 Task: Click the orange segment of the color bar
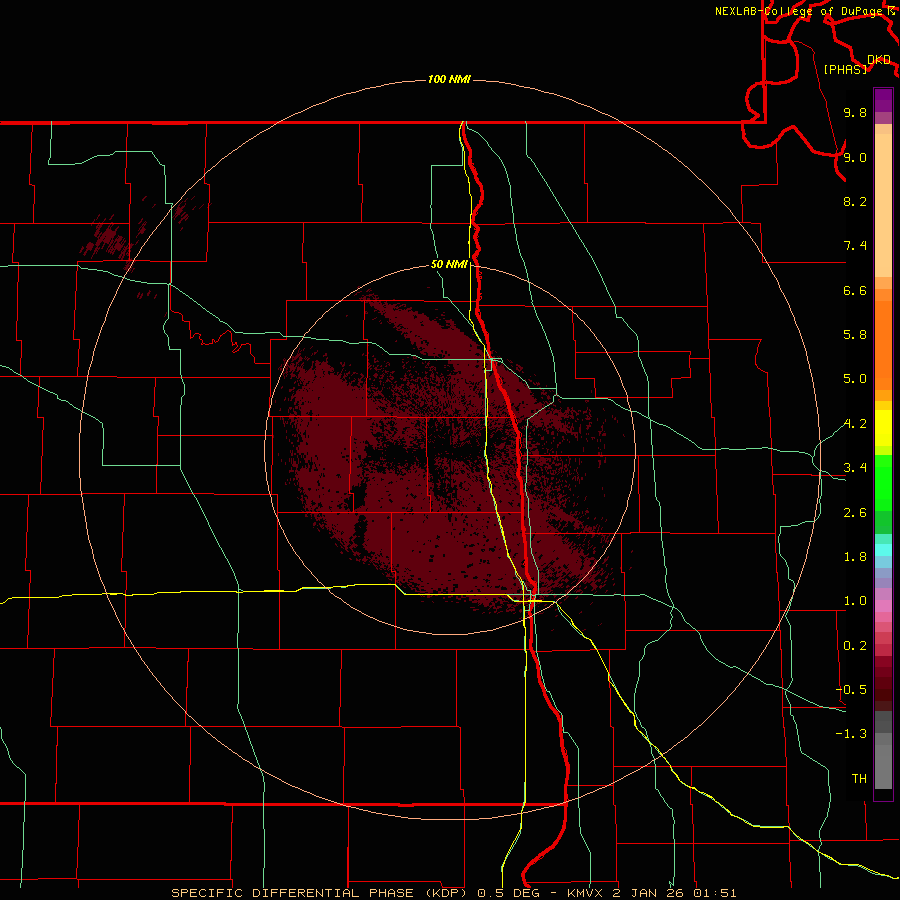883,346
